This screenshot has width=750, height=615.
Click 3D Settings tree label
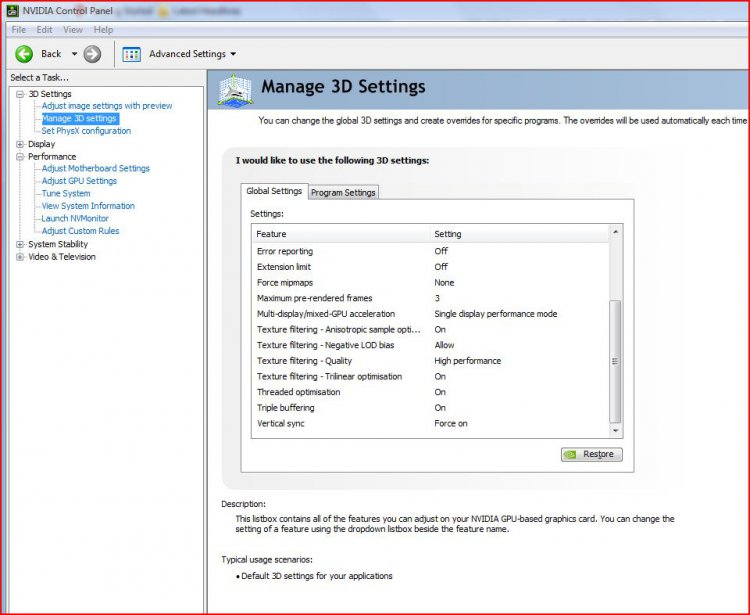point(50,94)
